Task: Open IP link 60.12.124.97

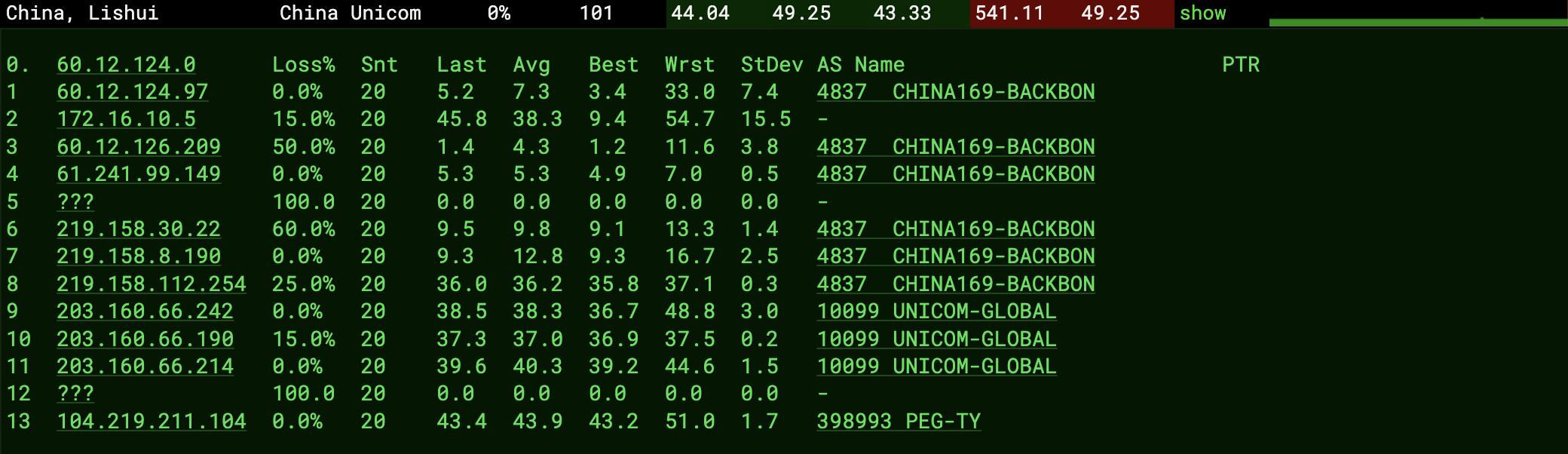Action: coord(133,92)
